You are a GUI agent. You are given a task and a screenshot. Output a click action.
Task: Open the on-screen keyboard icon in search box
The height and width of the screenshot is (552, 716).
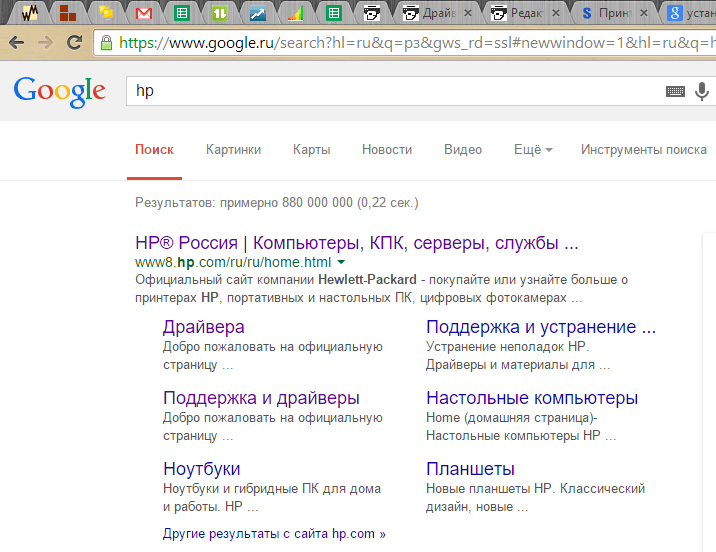tap(675, 91)
